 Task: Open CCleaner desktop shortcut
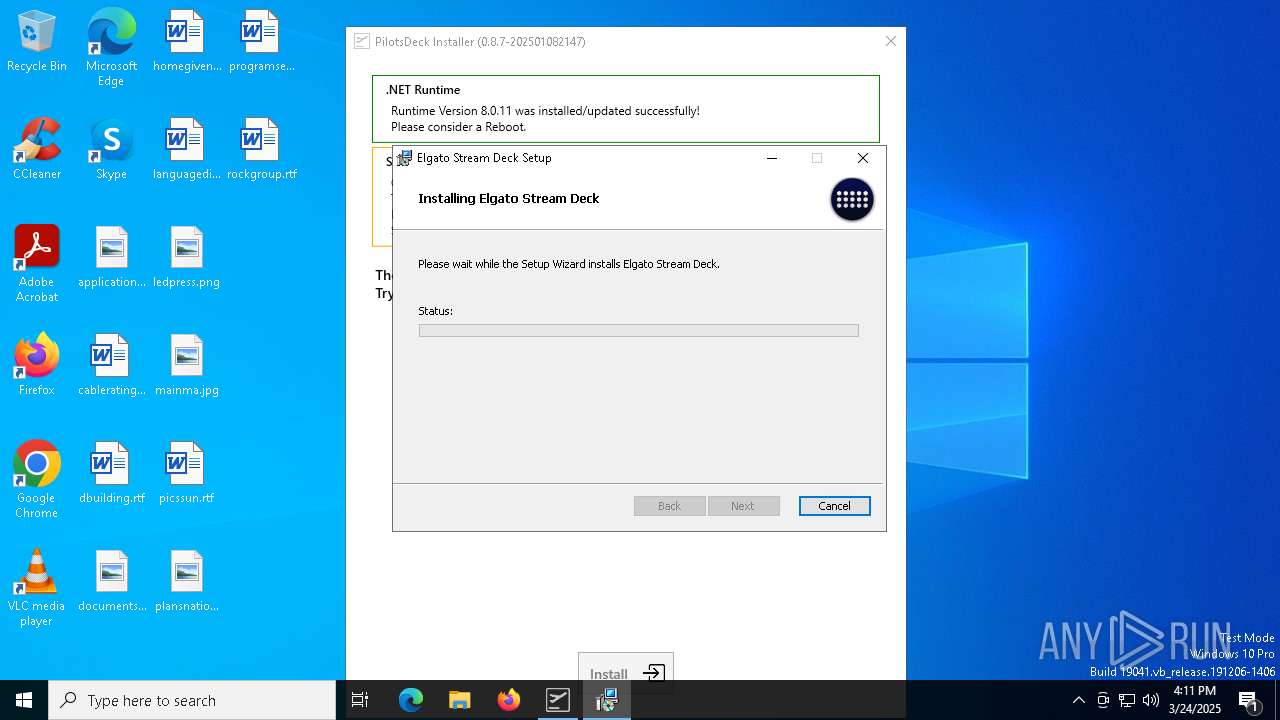pos(37,150)
